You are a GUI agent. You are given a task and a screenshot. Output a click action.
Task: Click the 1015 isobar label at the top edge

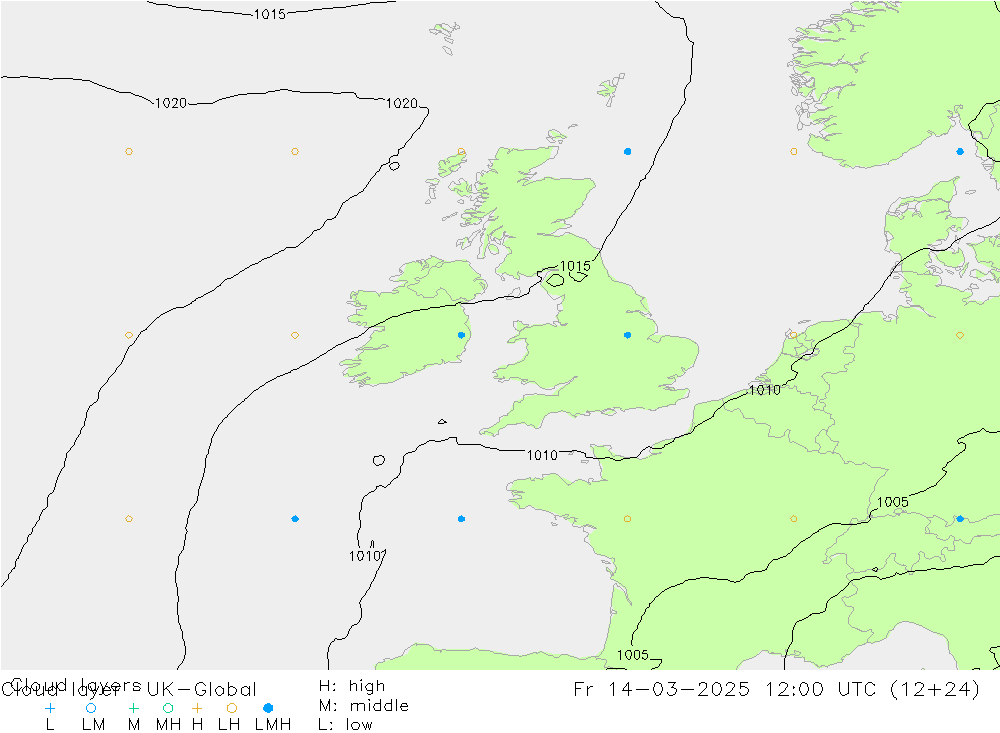pos(270,14)
